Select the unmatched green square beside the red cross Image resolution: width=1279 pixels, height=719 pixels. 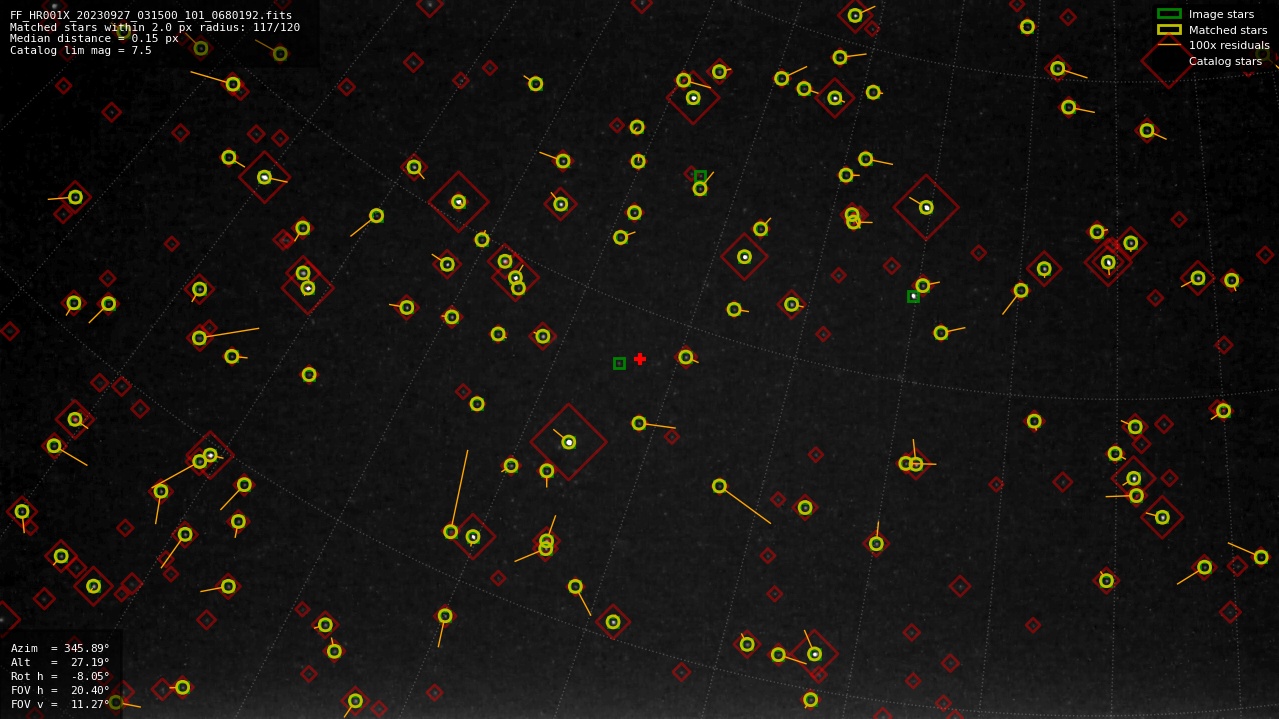pyautogui.click(x=619, y=363)
